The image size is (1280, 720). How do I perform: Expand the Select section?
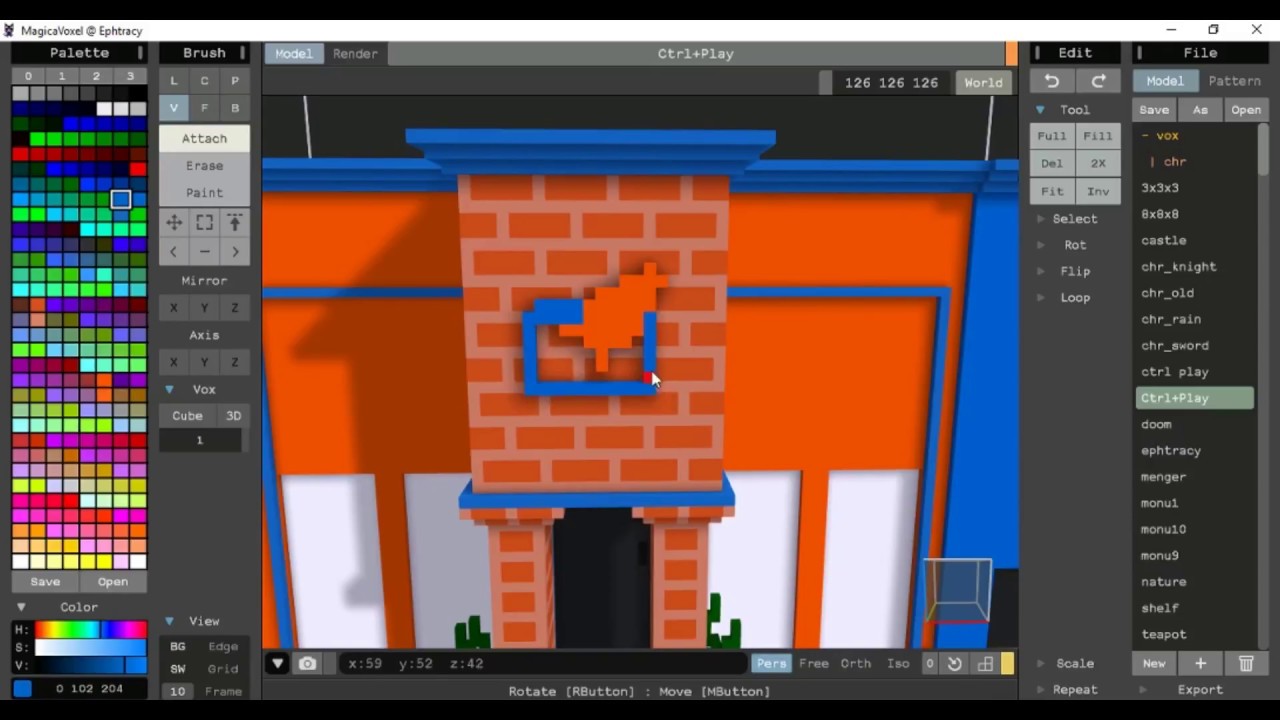[x=1040, y=218]
